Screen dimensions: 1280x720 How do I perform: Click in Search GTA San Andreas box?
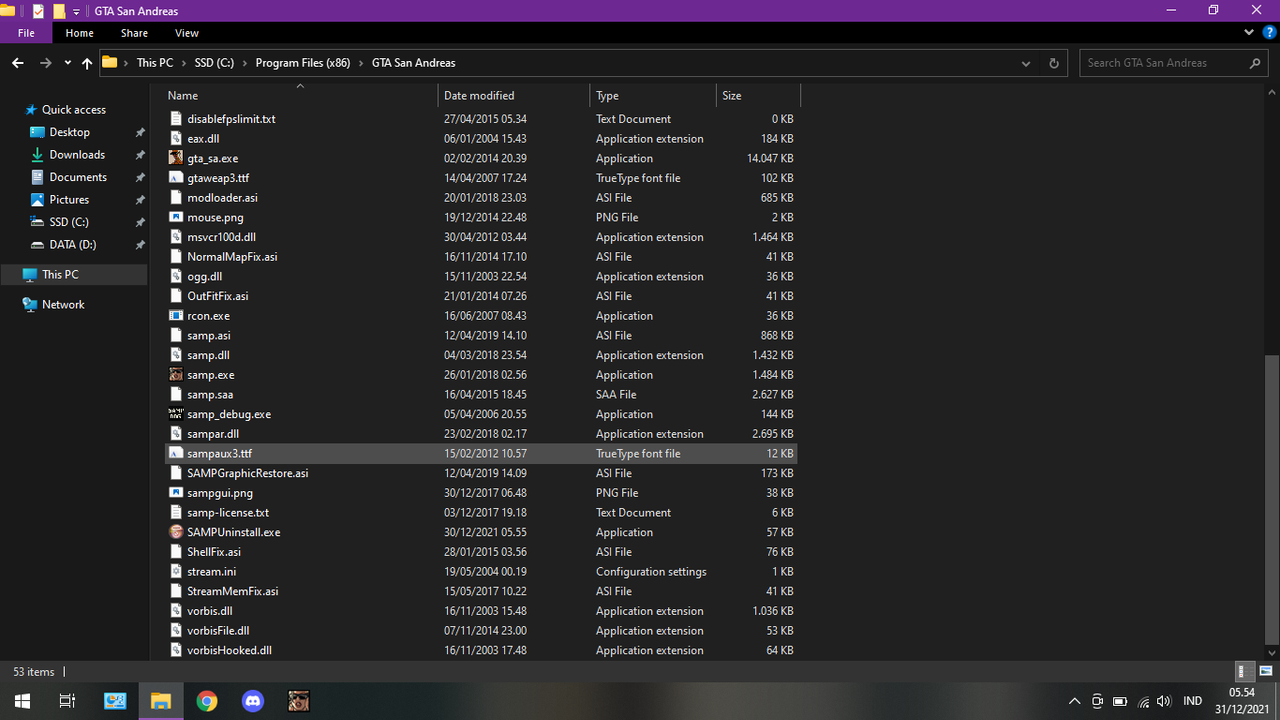click(1174, 63)
